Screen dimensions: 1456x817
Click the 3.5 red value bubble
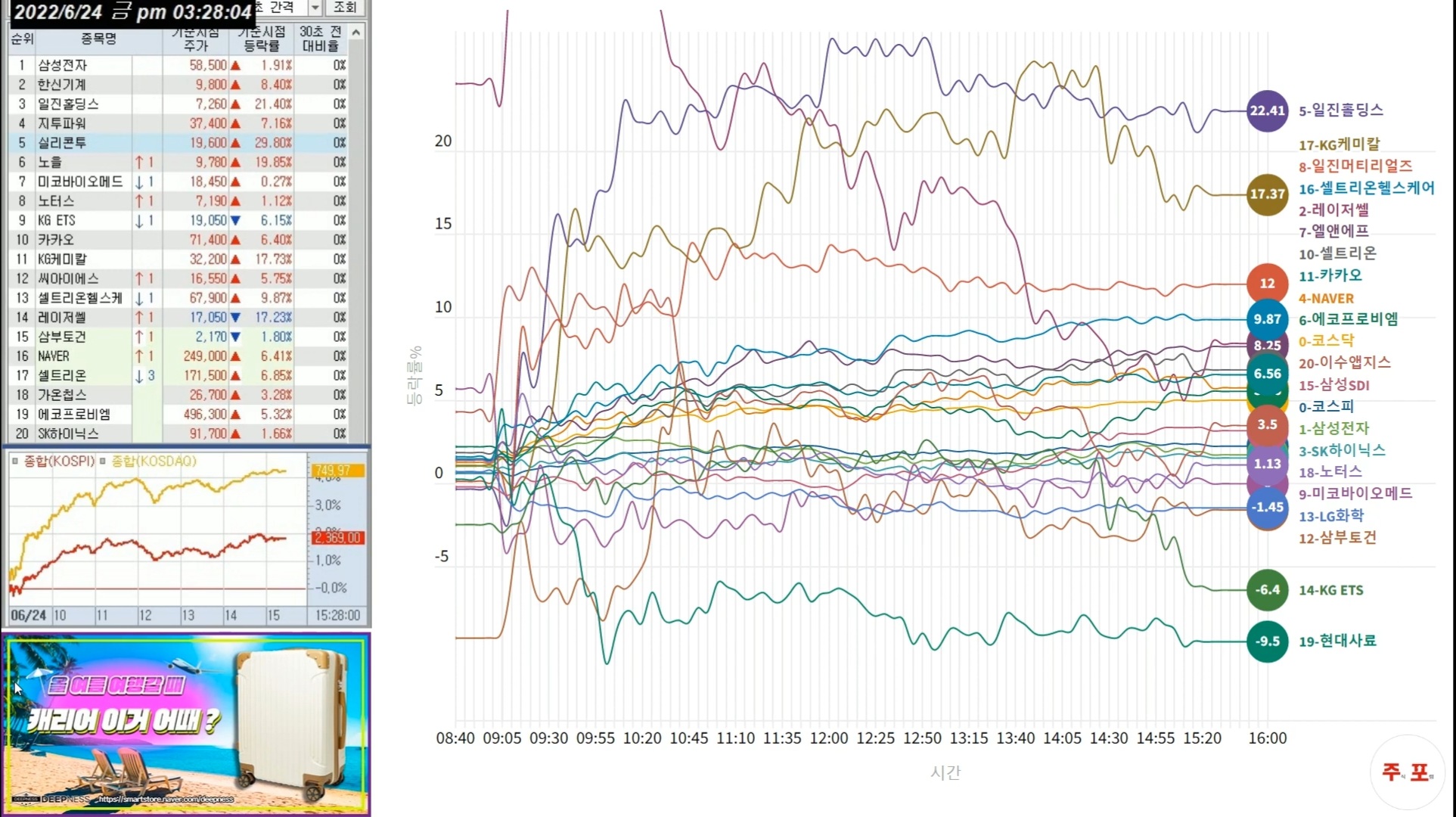pyautogui.click(x=1267, y=424)
